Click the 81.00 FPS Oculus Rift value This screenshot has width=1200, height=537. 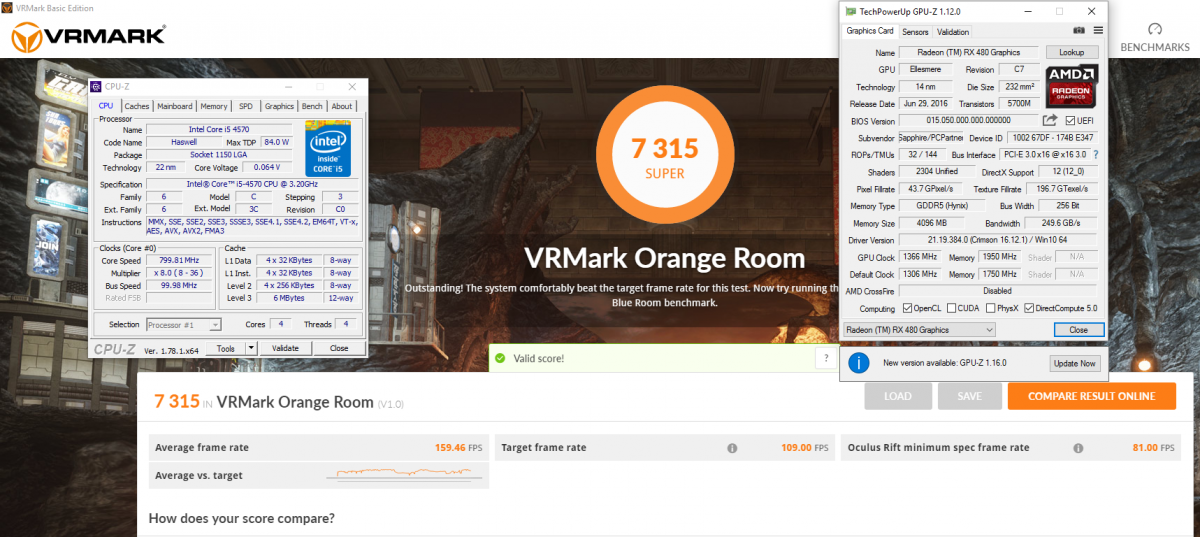coord(1151,448)
